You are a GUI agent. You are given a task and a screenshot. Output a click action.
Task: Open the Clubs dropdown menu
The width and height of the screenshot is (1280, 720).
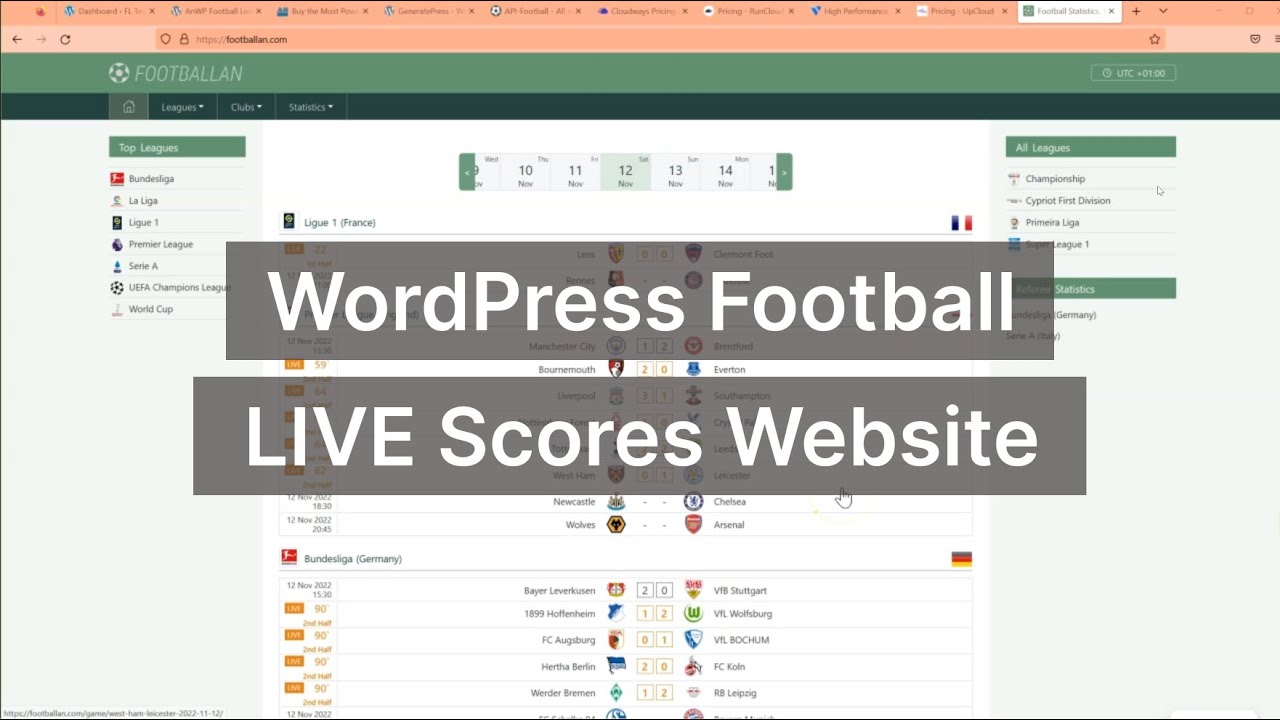tap(245, 106)
